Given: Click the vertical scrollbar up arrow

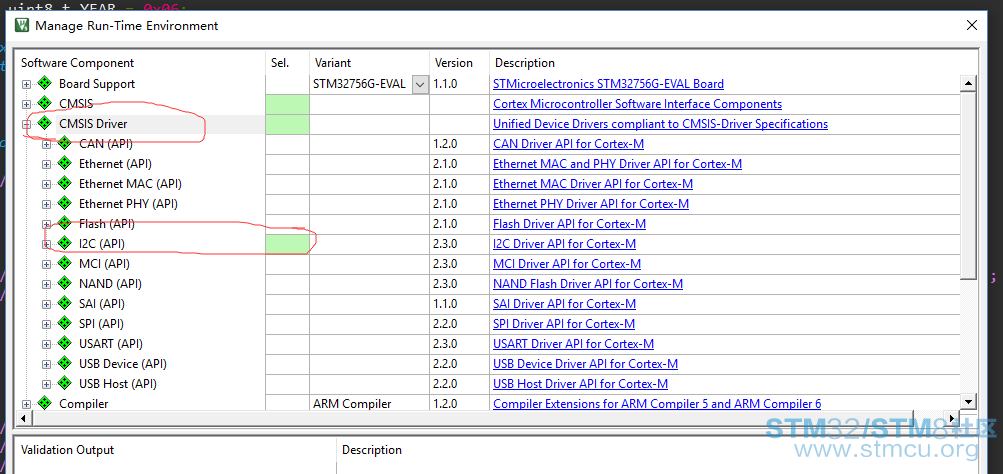Looking at the screenshot, I should (968, 83).
